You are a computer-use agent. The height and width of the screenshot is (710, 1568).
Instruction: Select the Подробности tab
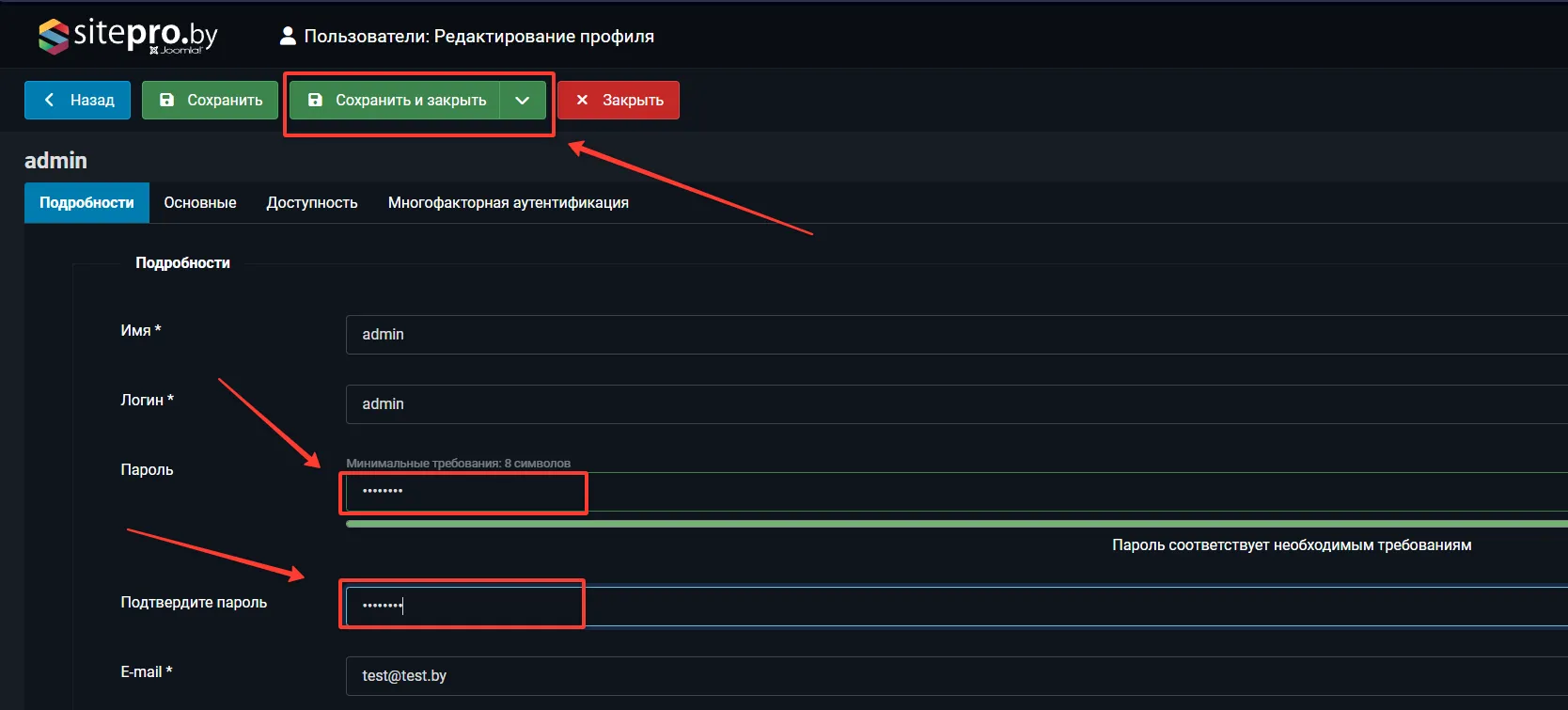click(x=86, y=203)
